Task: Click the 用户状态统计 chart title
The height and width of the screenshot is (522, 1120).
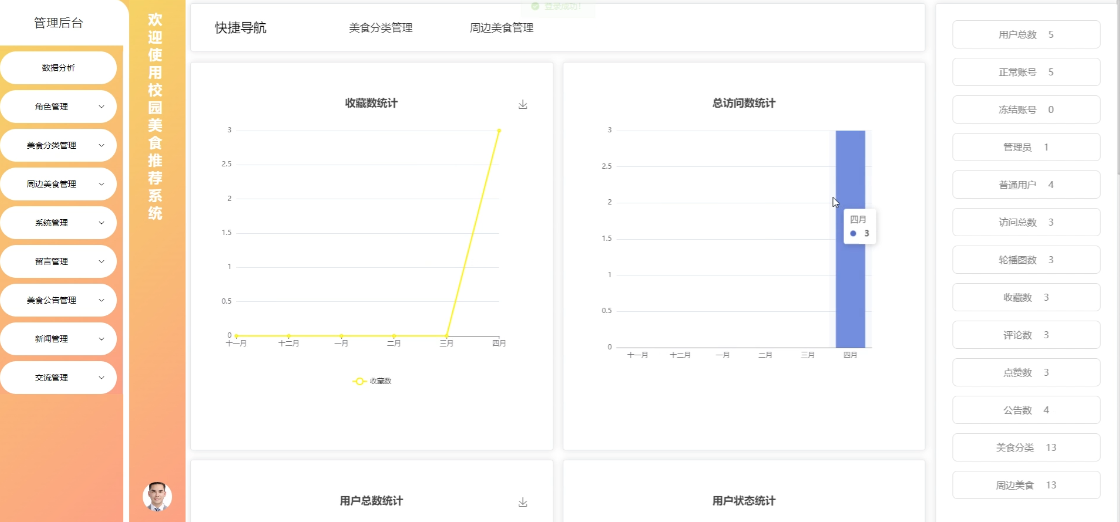Action: pos(744,501)
